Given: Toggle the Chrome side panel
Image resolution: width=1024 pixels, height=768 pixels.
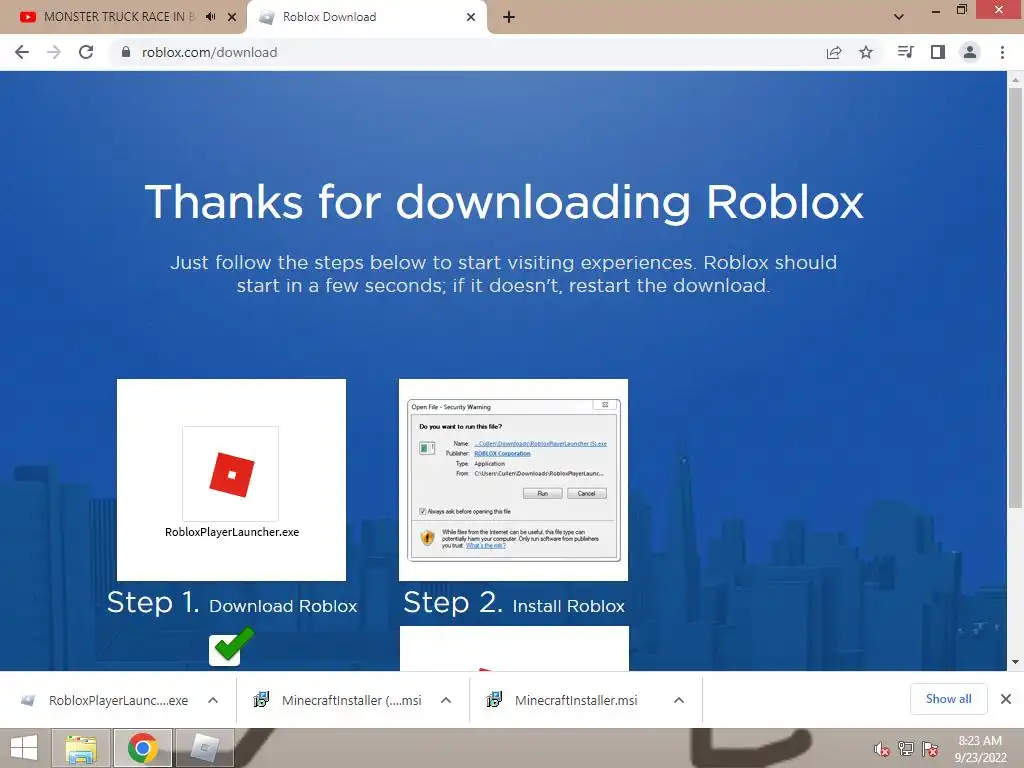Looking at the screenshot, I should click(938, 52).
